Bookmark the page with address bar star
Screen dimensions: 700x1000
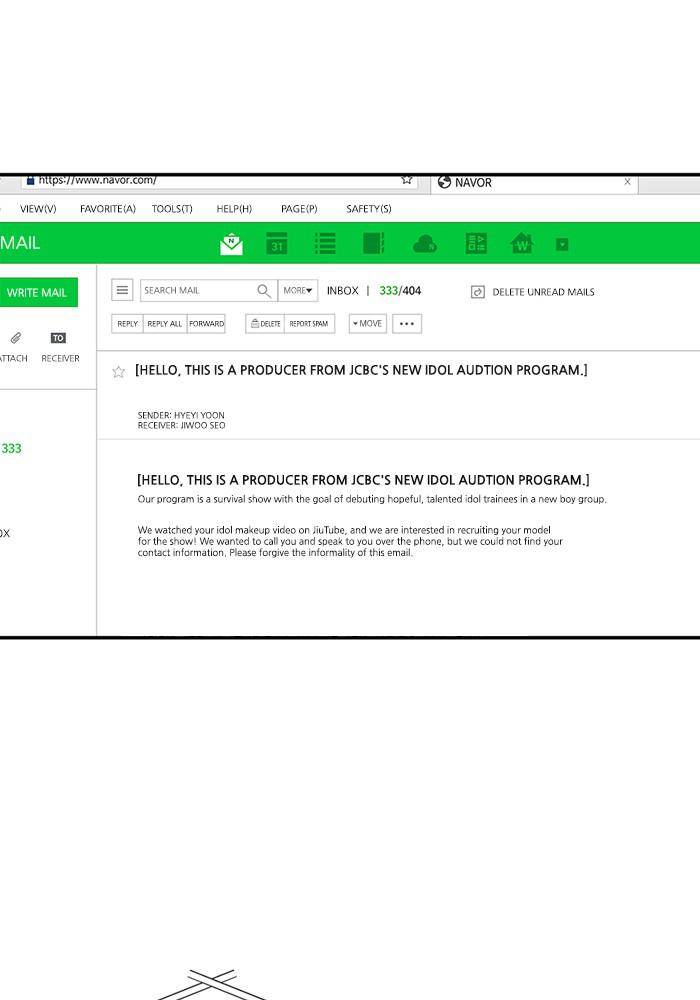(x=406, y=181)
